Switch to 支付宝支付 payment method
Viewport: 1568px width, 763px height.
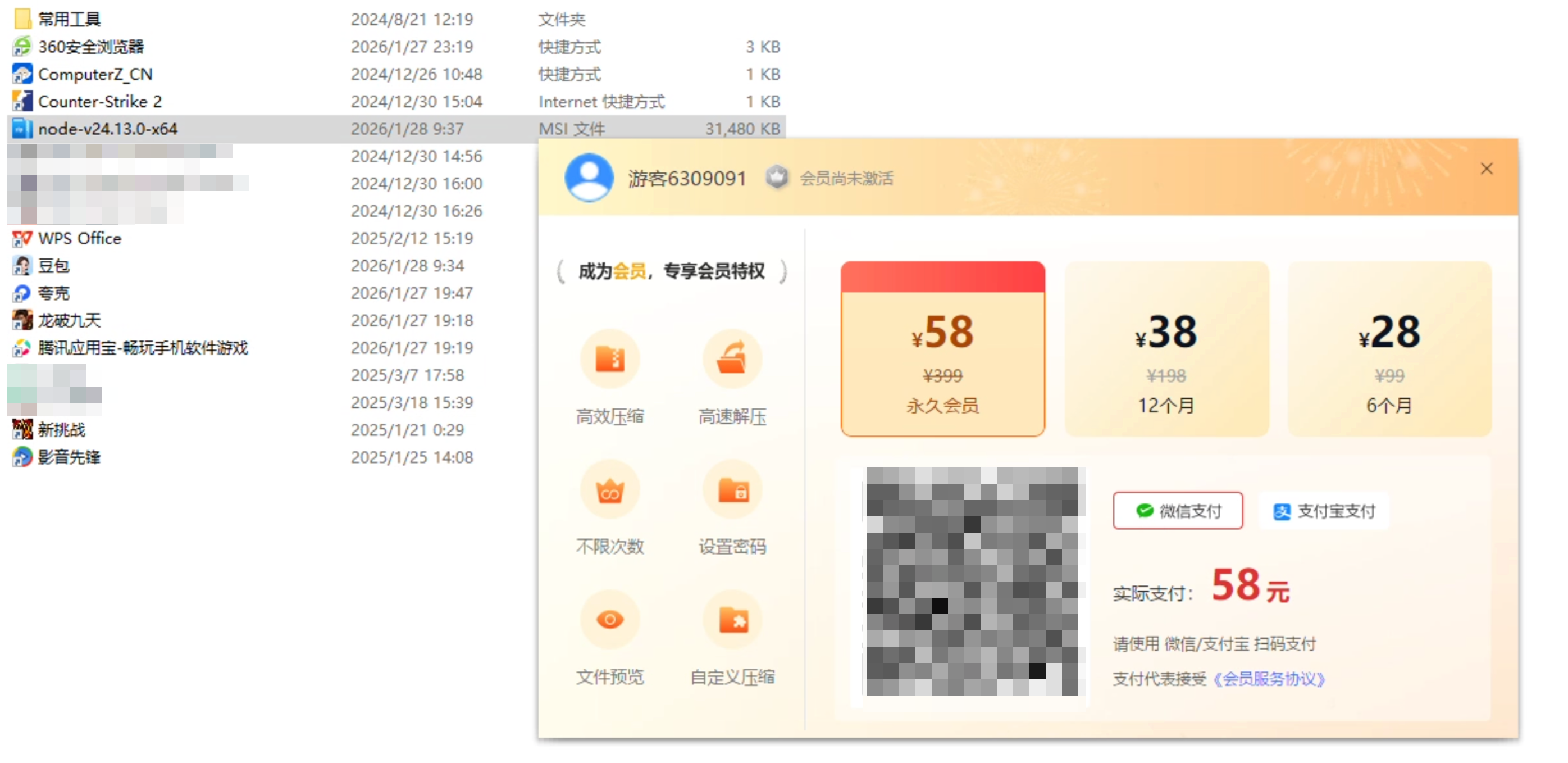[1323, 511]
